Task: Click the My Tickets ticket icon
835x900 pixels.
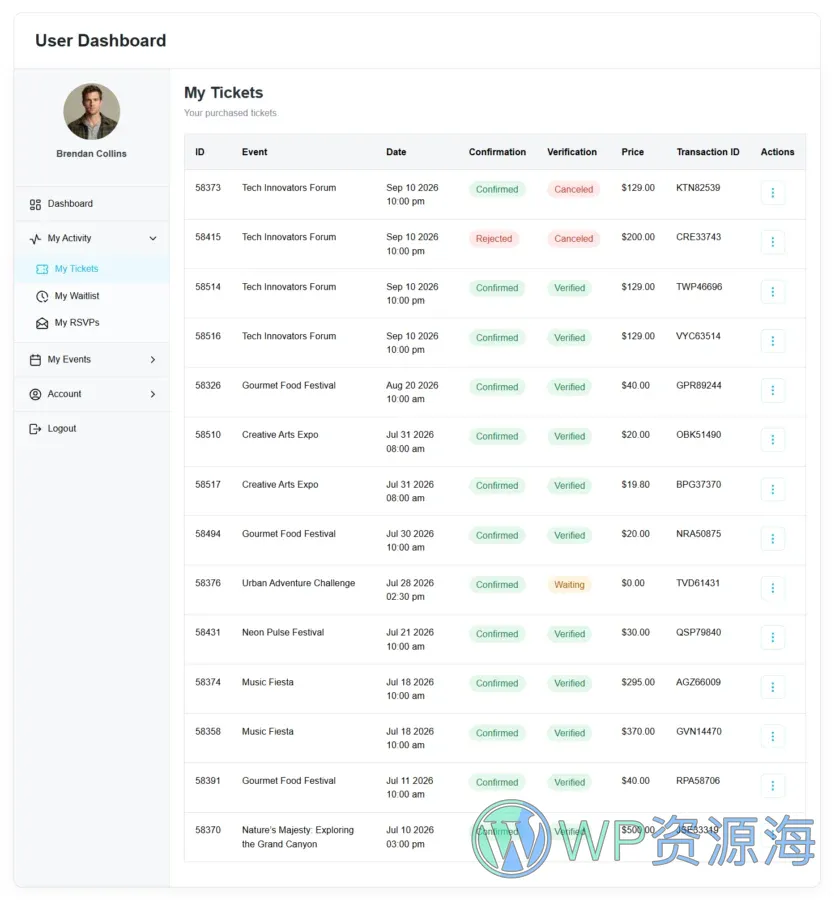Action: 42,269
